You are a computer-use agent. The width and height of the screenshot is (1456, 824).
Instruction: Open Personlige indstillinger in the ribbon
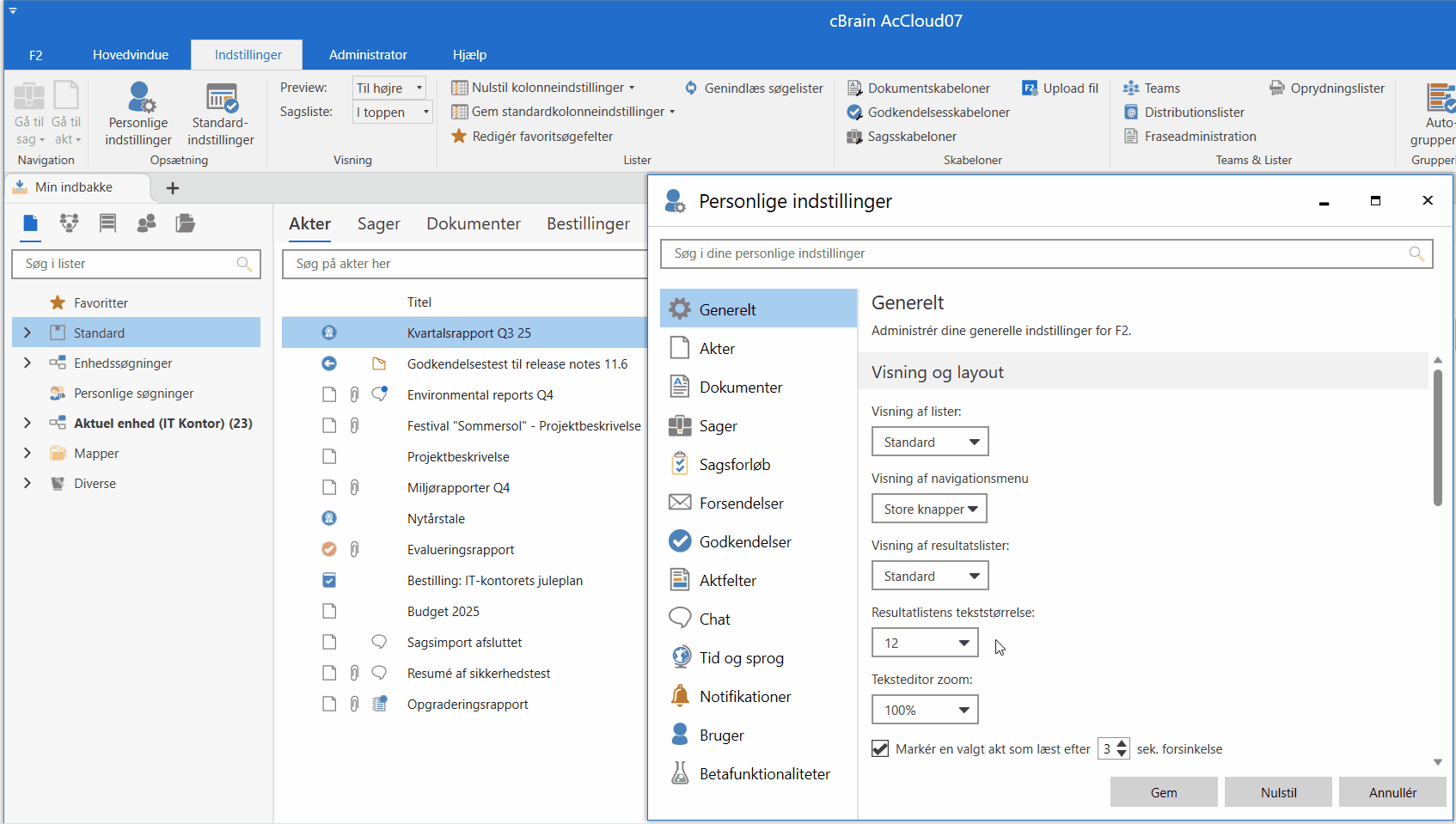click(138, 113)
